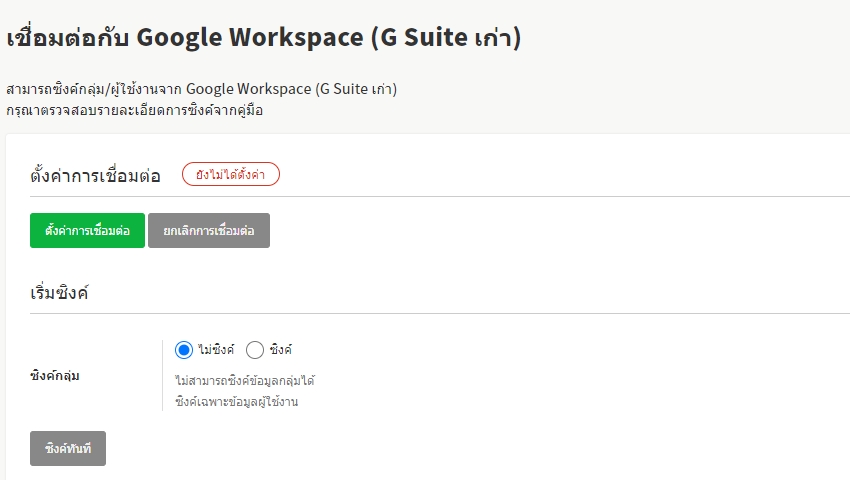Click the divider line under เริ่มซิงค์ heading
The width and height of the screenshot is (850, 480).
[x=440, y=313]
